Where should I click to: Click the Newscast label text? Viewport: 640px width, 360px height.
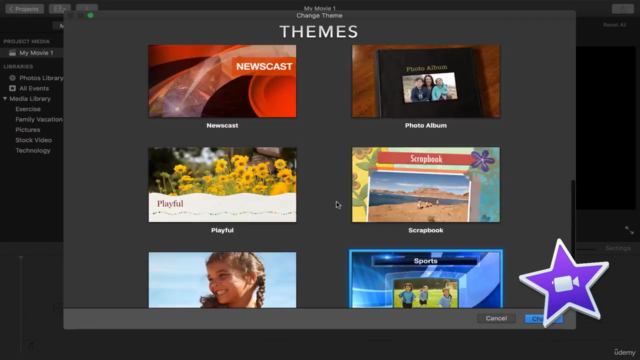tap(222, 125)
